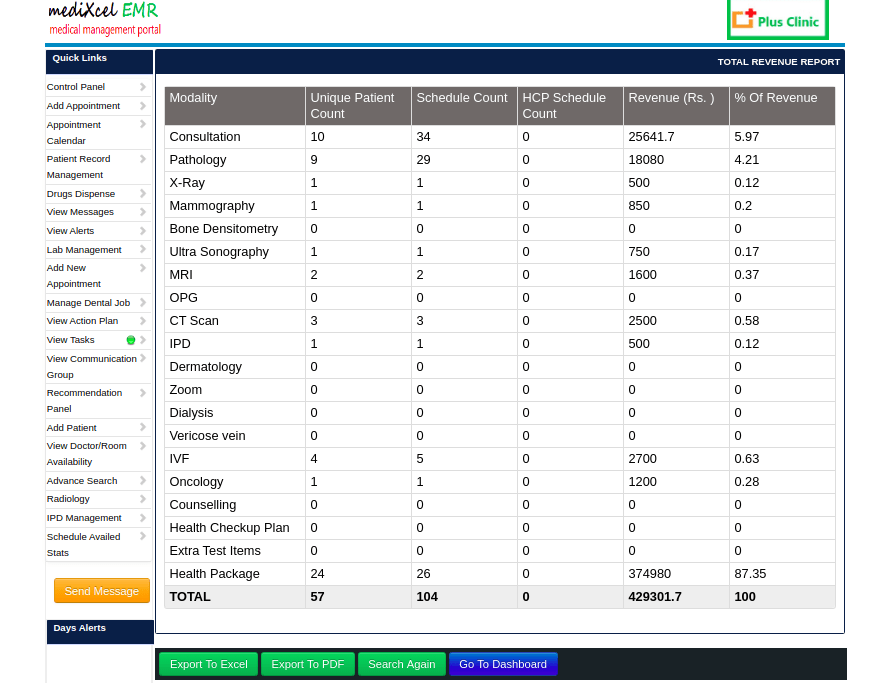Click the View Messages chevron arrow
This screenshot has width=882, height=683.
tap(142, 212)
